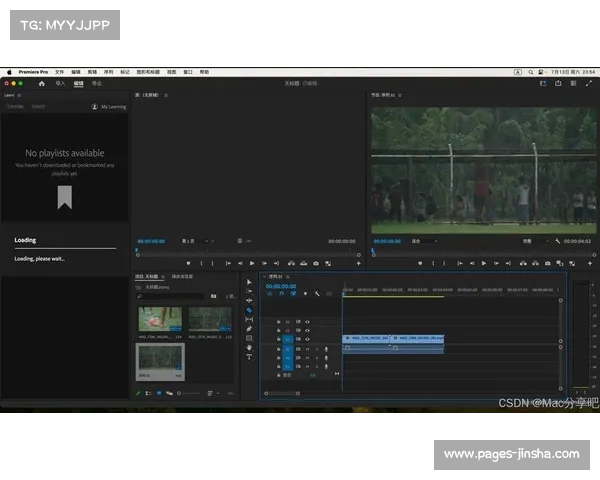Viewport: 600px width, 480px height.
Task: Add marker in the timeline panel
Action: click(305, 294)
